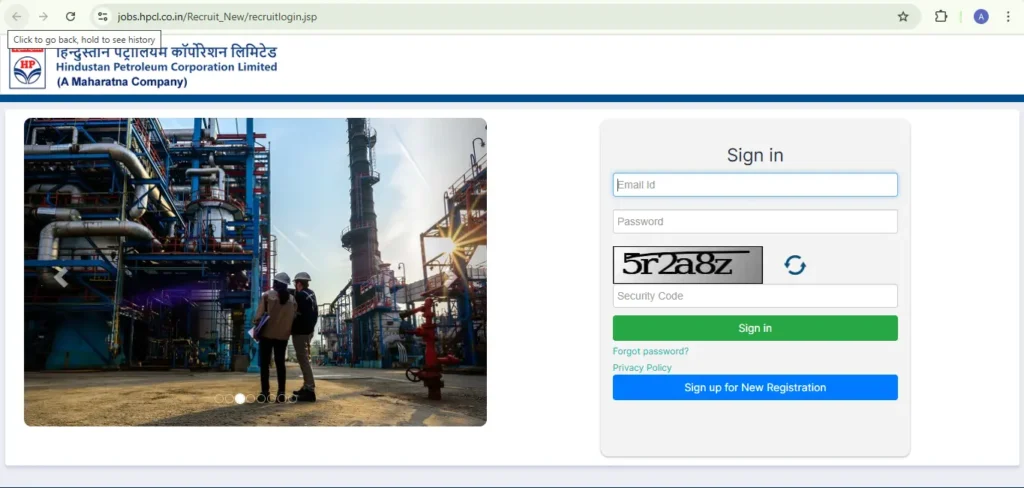Open site information icon in address bar
The width and height of the screenshot is (1024, 488).
102,17
